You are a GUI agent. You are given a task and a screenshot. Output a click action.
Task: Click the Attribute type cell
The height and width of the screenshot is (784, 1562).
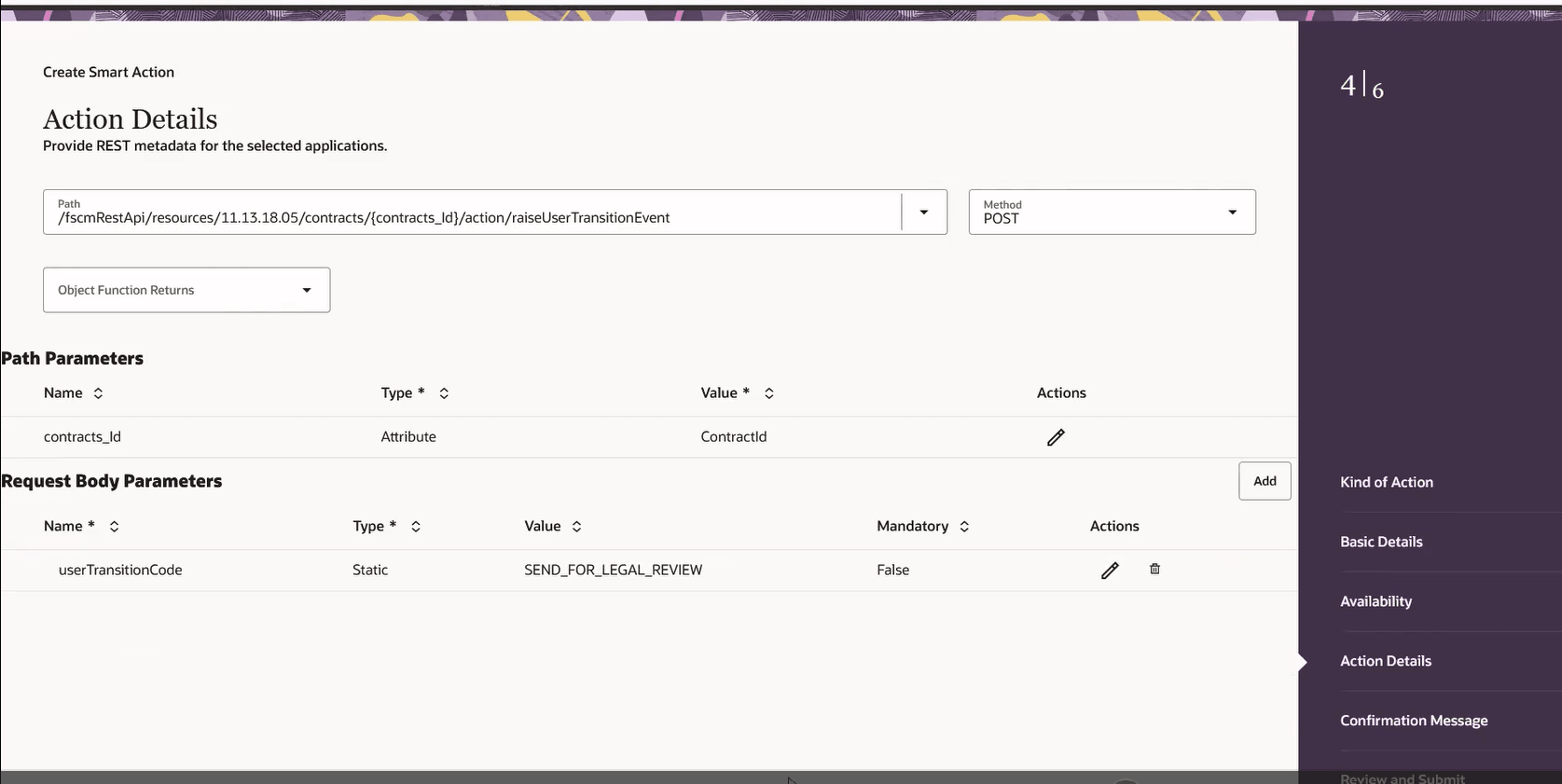[x=408, y=437]
